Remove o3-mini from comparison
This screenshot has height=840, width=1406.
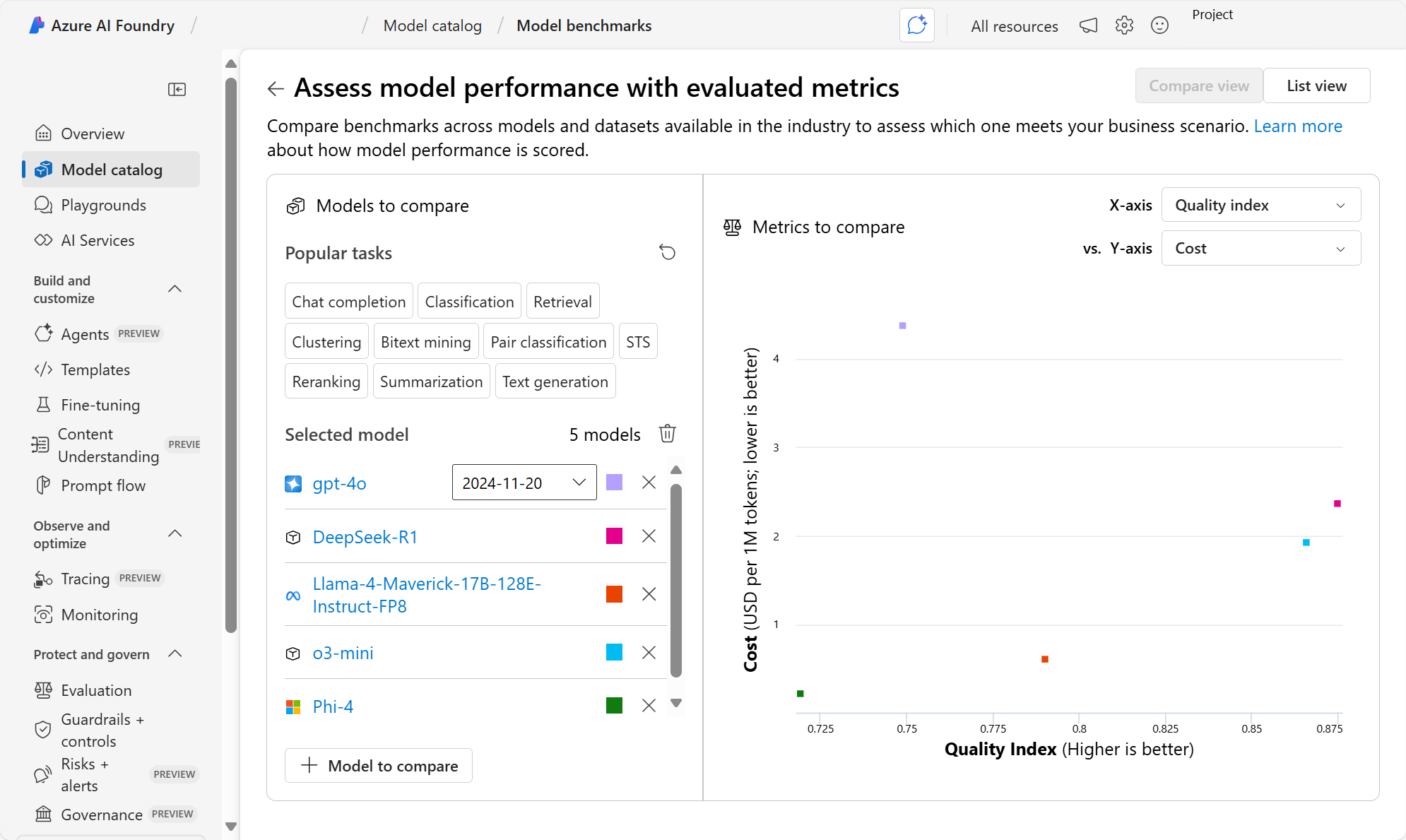tap(649, 652)
